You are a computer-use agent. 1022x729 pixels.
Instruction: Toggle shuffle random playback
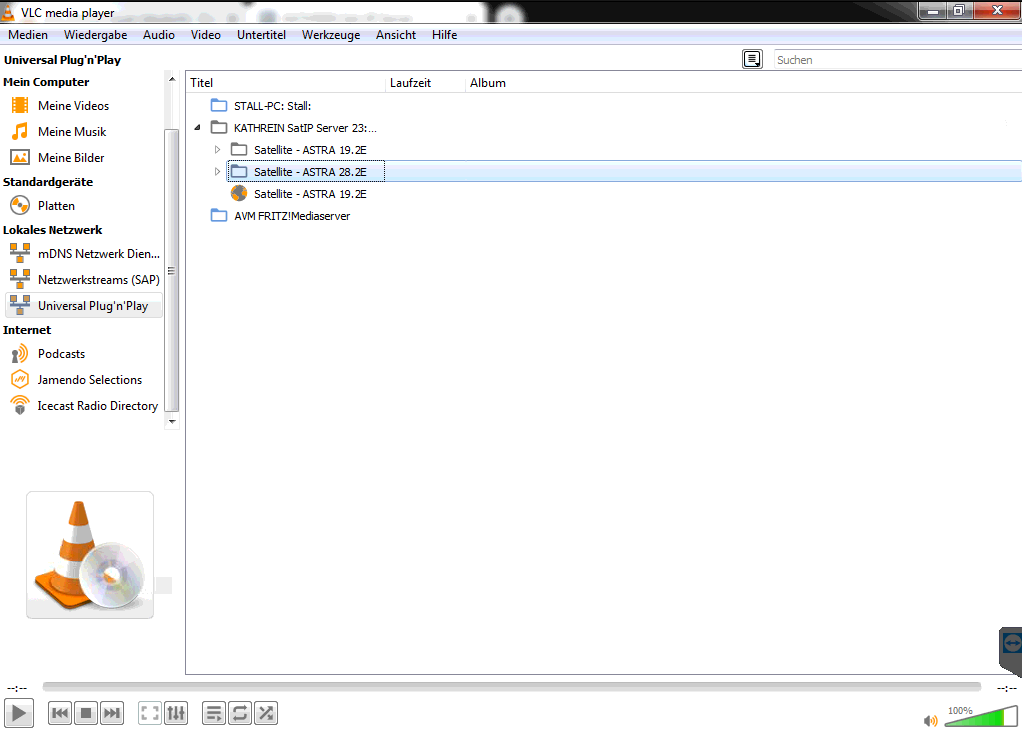click(x=266, y=713)
